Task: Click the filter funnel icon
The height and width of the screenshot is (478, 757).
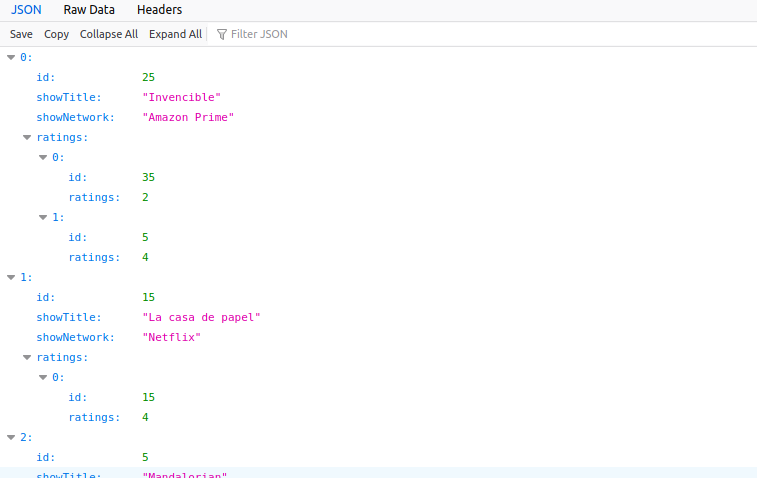Action: click(222, 34)
